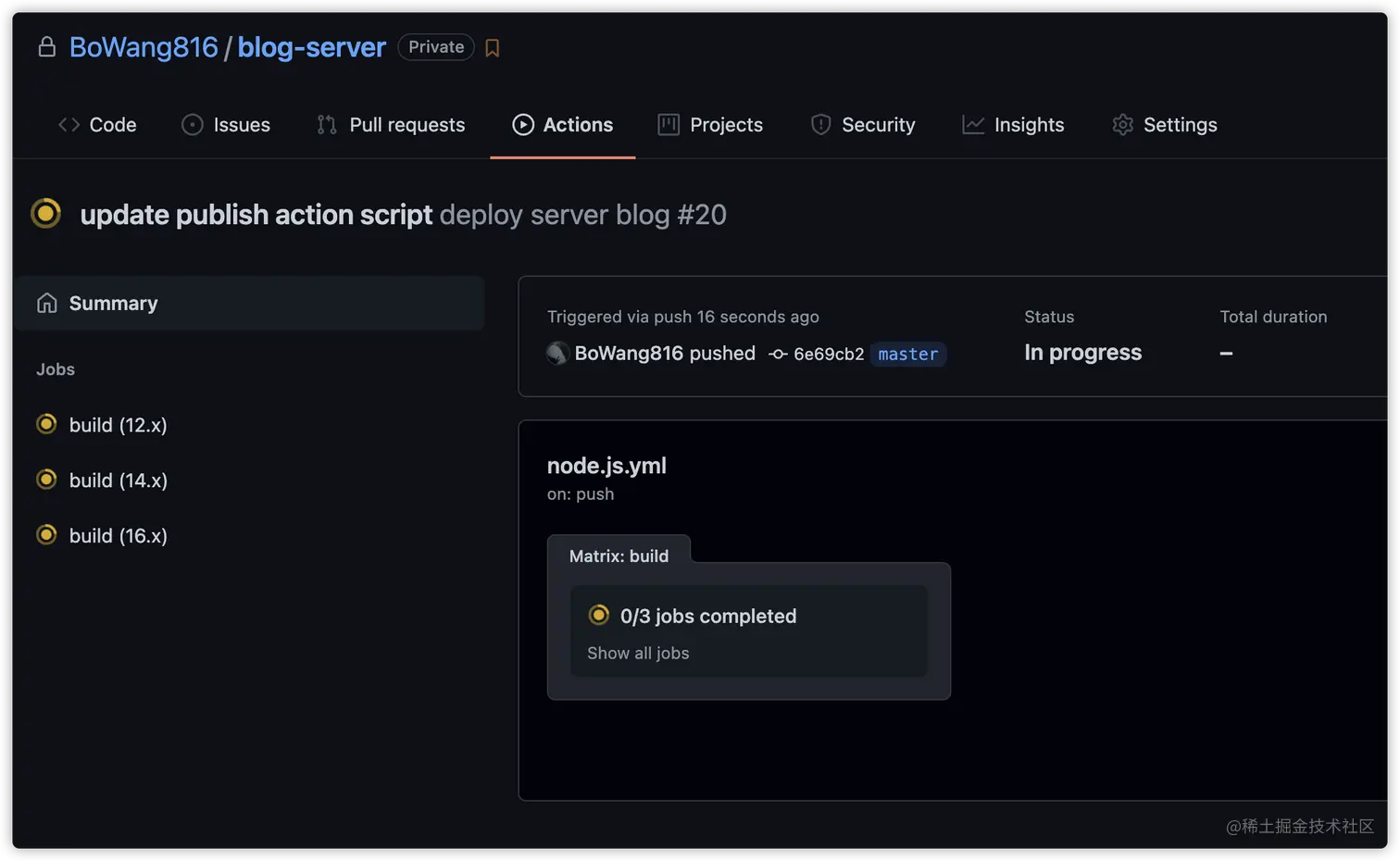Expand the Jobs list under the sidebar
This screenshot has height=861, width=1400.
[55, 369]
